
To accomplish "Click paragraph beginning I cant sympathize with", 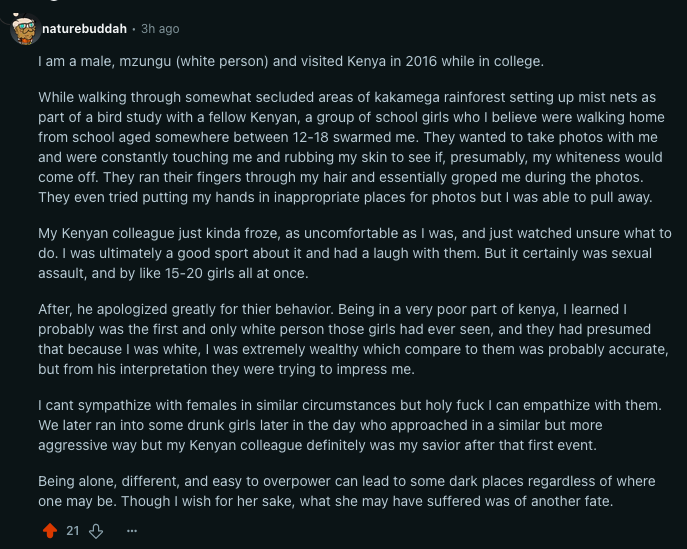I will tap(350, 425).
